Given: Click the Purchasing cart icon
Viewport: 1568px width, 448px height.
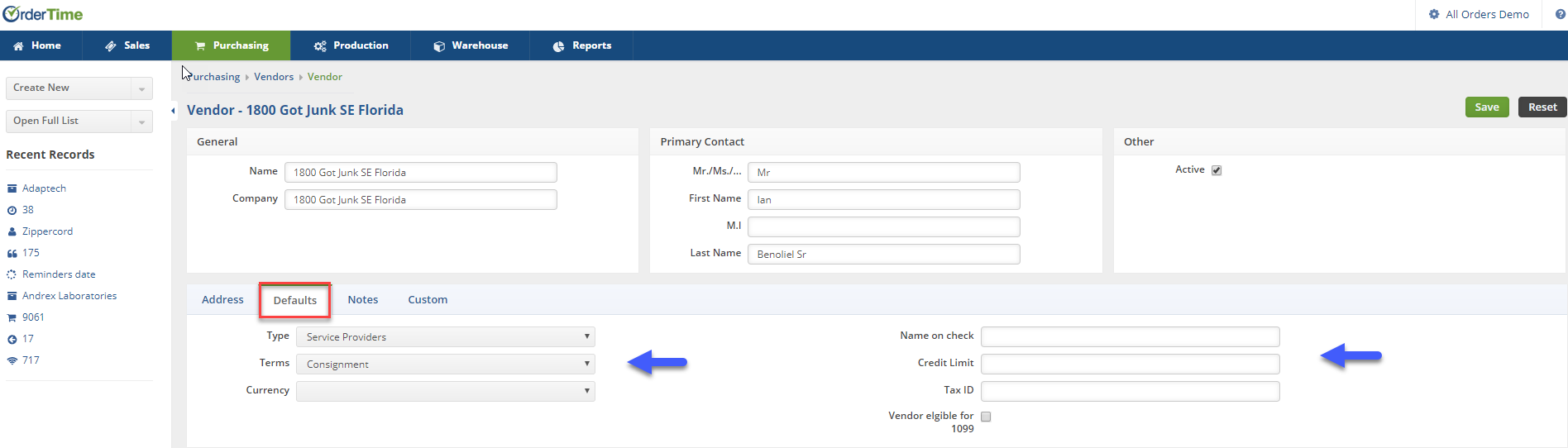Looking at the screenshot, I should [x=200, y=46].
